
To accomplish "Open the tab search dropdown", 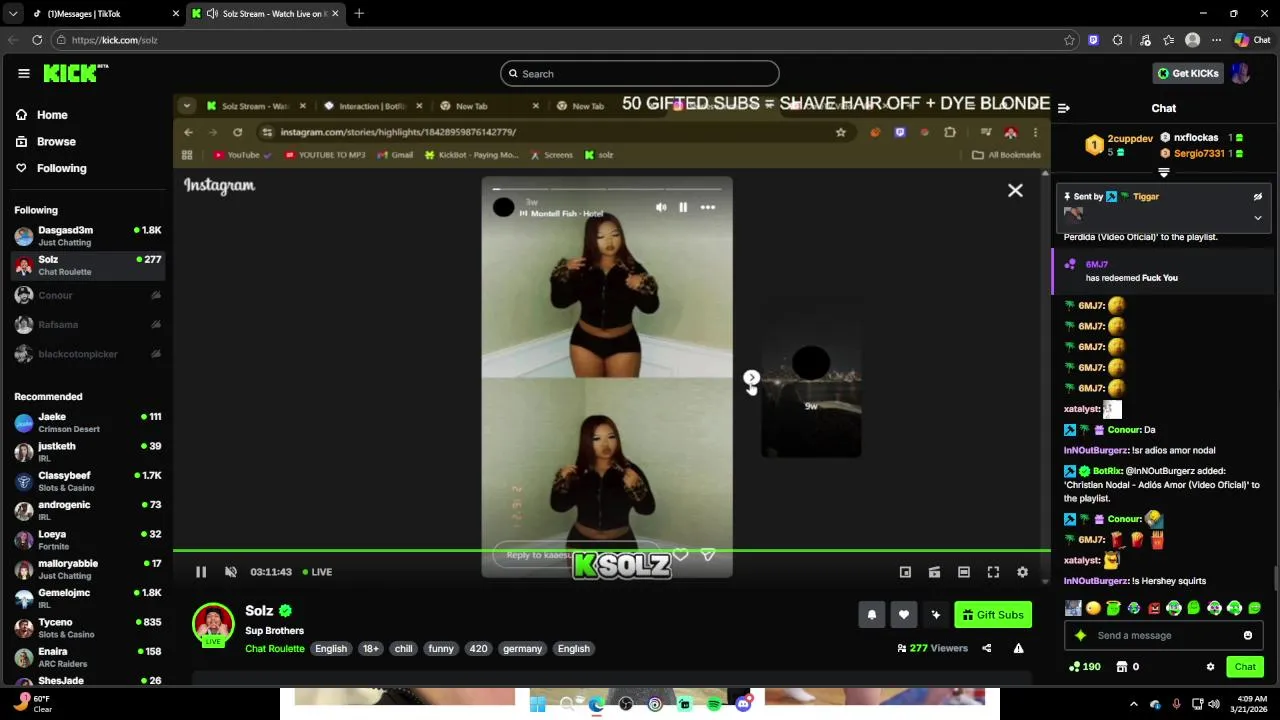I will tap(12, 14).
